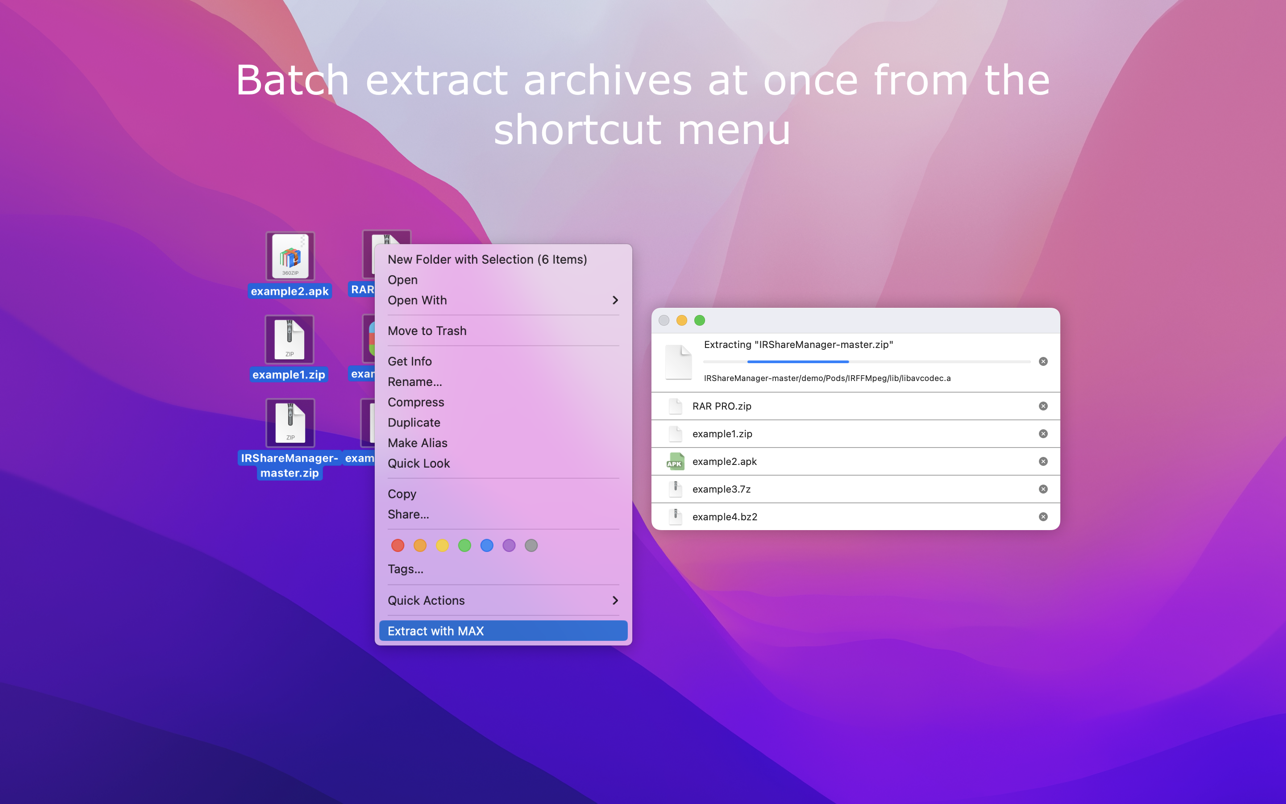Choose Compress from context menu
1286x804 pixels.
(416, 402)
